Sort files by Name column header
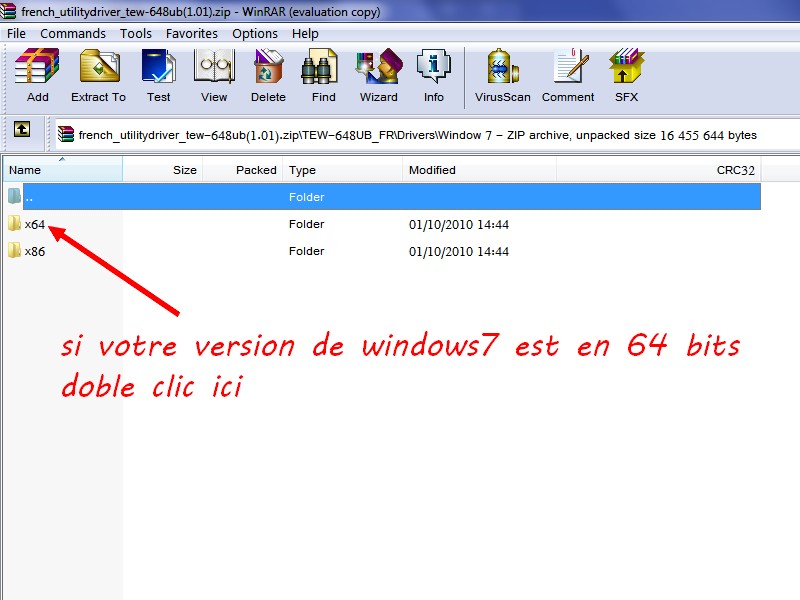Screen dimensions: 800x600 pos(60,170)
